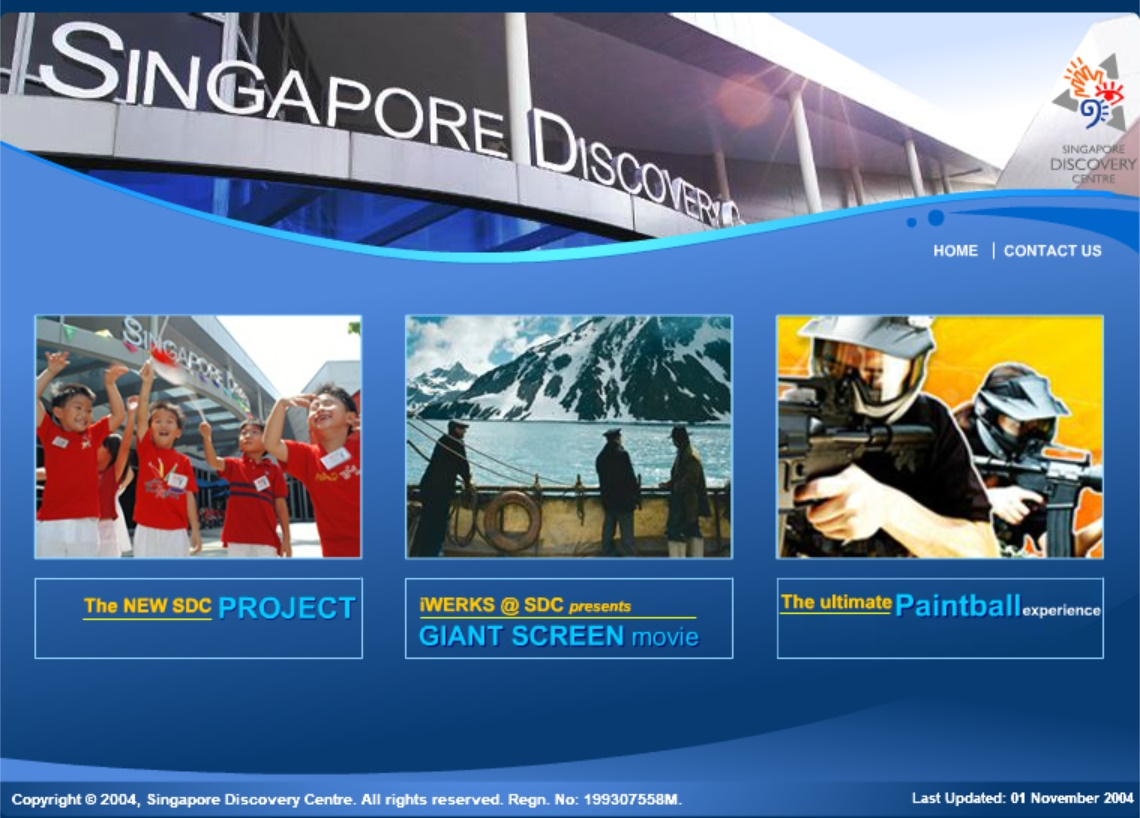This screenshot has height=818, width=1140.
Task: Click the Copyright 2004 Singapore Discovery Centre text
Action: [347, 799]
